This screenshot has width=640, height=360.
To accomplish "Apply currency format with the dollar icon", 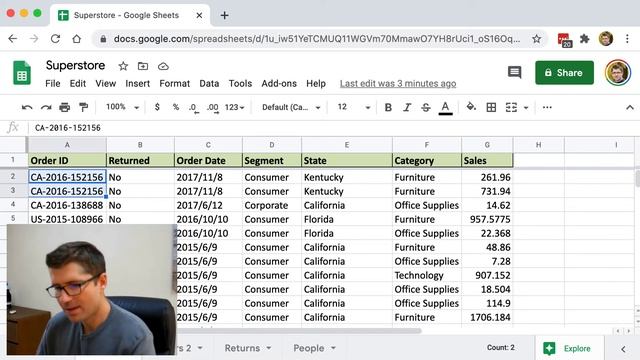I will click(x=157, y=107).
